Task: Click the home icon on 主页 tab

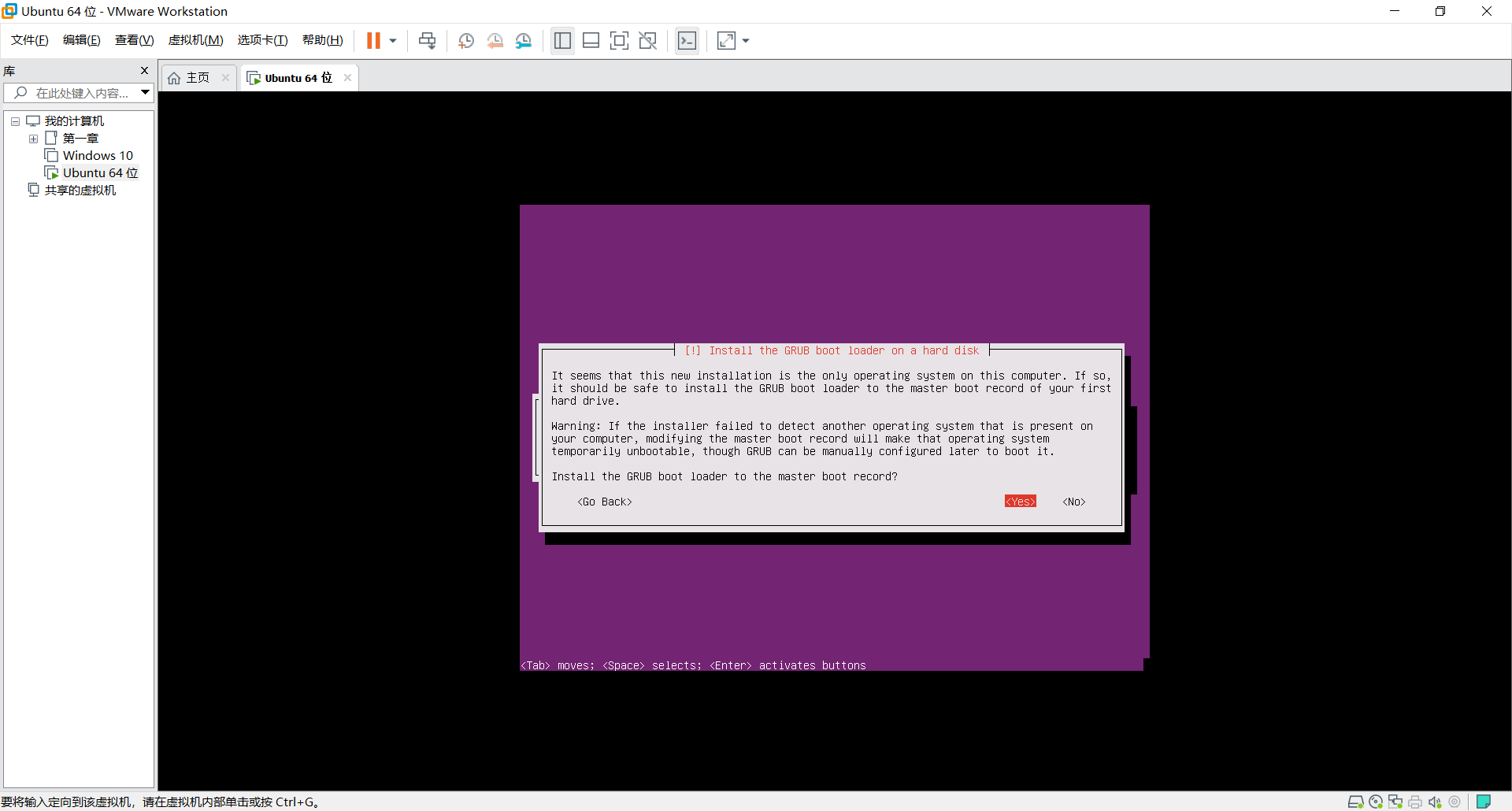Action: (x=174, y=78)
